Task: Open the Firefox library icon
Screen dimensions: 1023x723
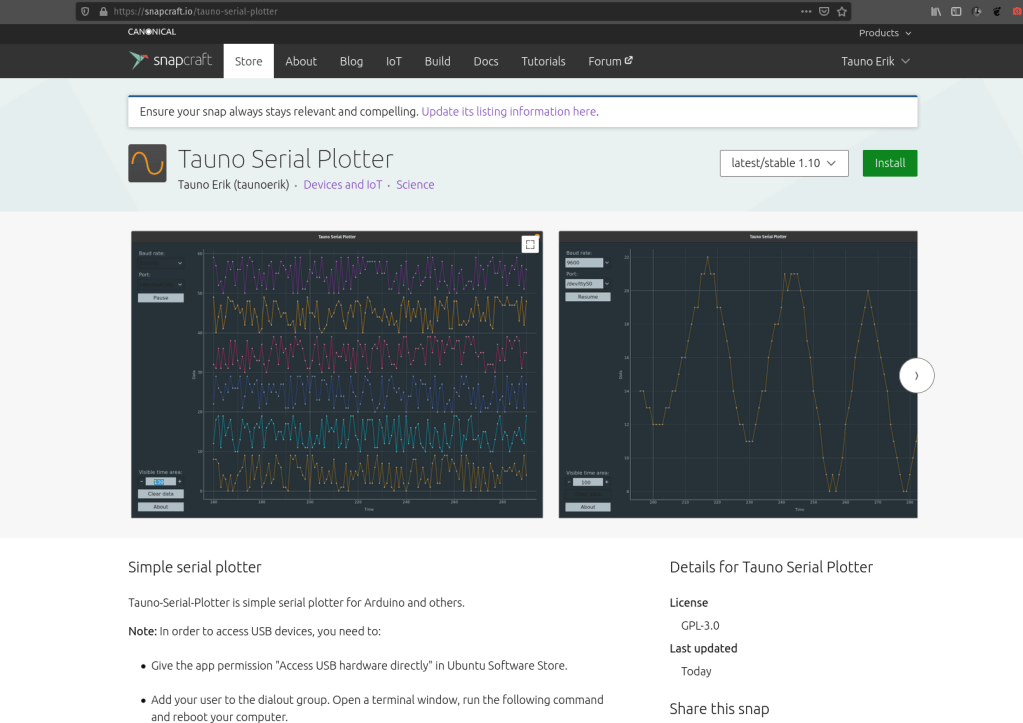Action: (936, 11)
